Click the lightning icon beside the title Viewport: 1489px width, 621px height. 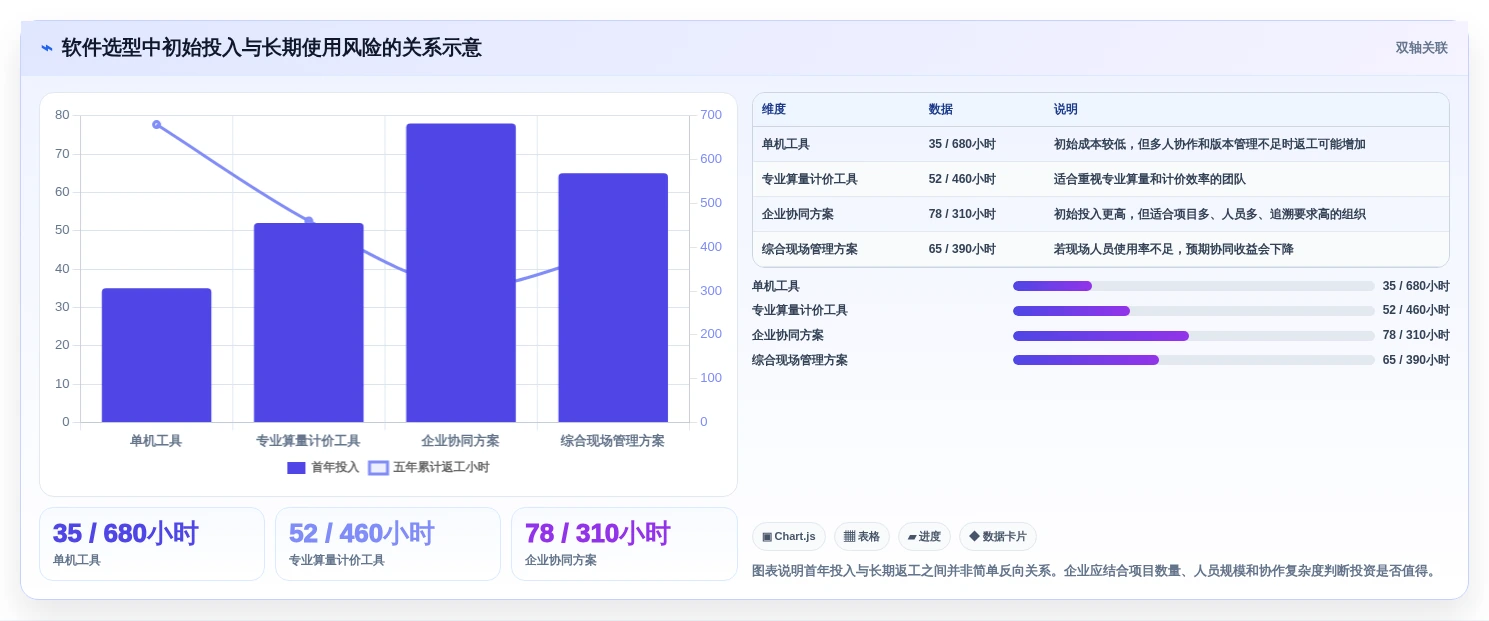(x=46, y=48)
